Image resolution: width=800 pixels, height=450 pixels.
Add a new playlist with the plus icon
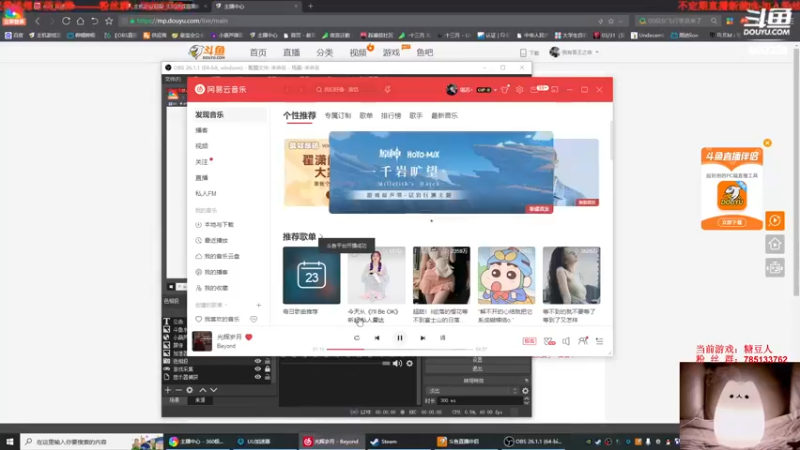click(x=259, y=305)
